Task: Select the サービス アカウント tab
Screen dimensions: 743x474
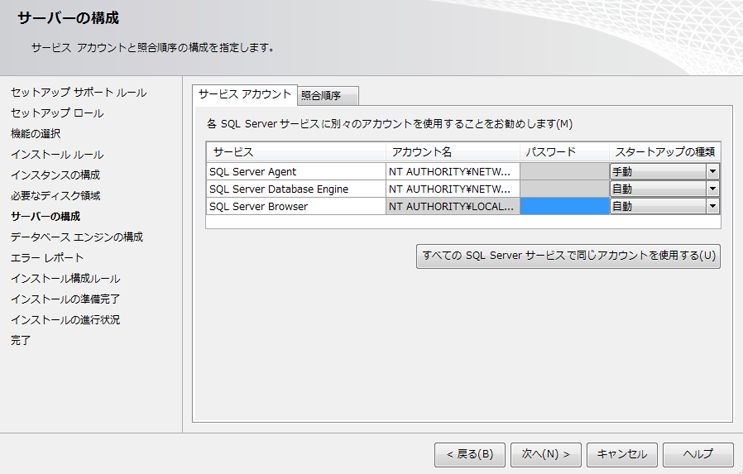Action: (245, 94)
